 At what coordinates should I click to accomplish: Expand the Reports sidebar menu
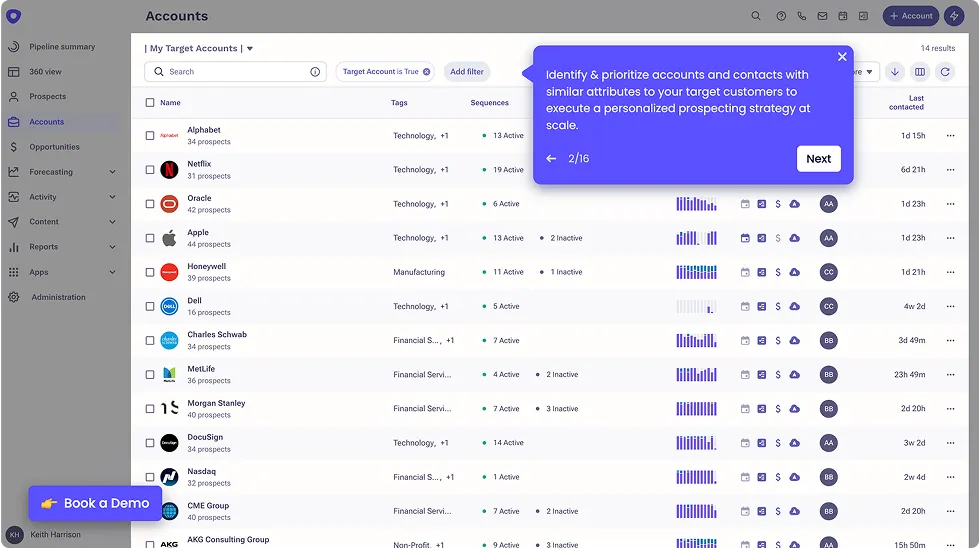tap(112, 247)
